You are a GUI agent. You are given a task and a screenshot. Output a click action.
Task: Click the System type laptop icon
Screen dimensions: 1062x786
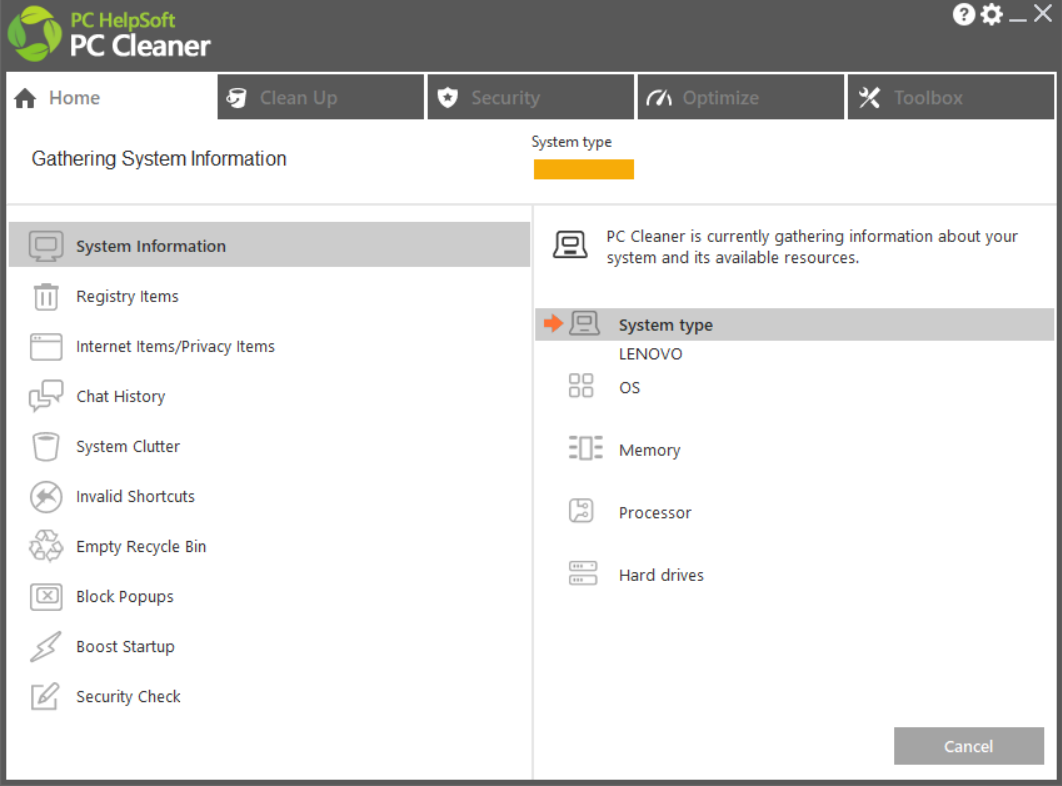click(584, 324)
